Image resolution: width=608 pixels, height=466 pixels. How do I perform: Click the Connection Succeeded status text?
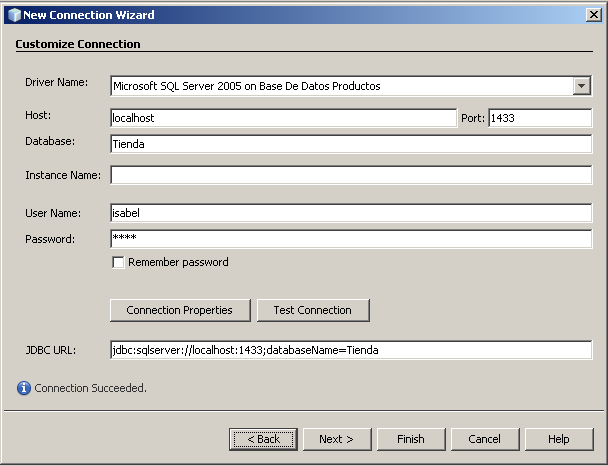click(90, 388)
